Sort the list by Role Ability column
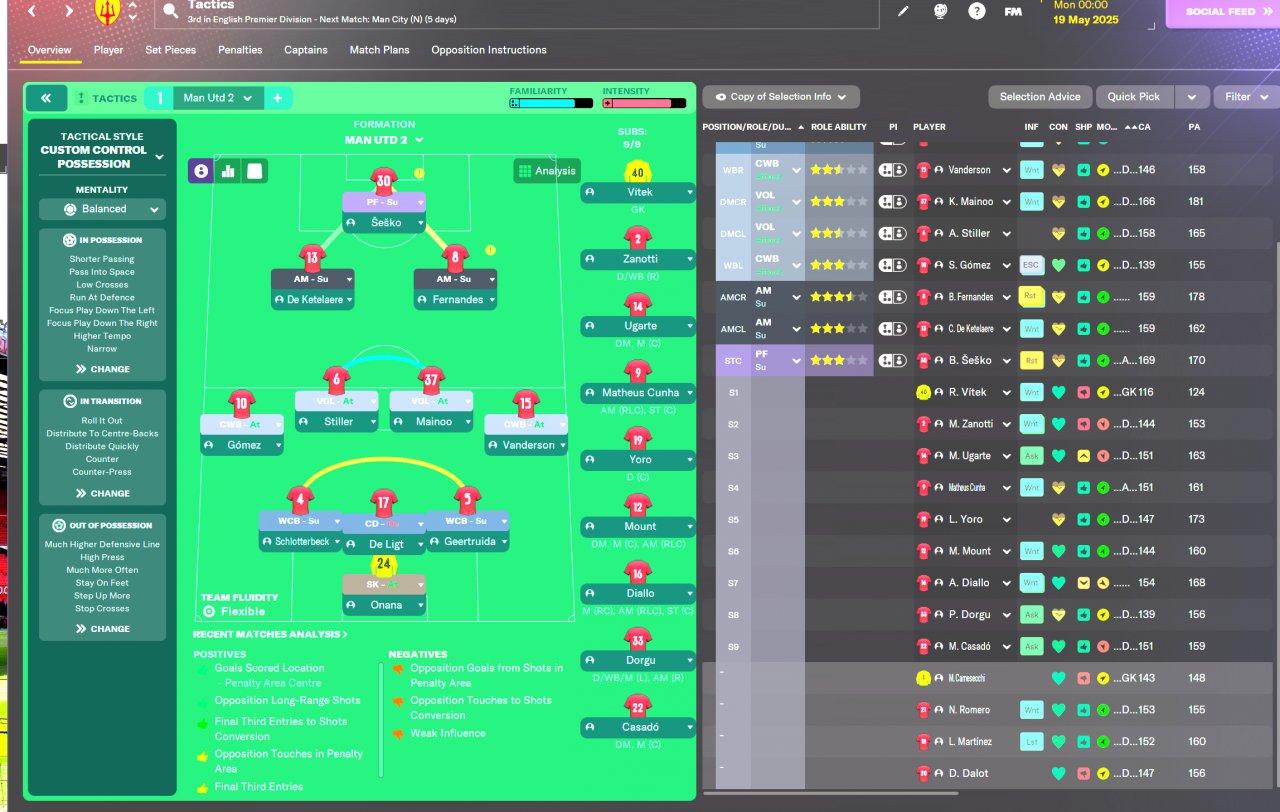Screen dimensions: 1280x812 tap(838, 127)
